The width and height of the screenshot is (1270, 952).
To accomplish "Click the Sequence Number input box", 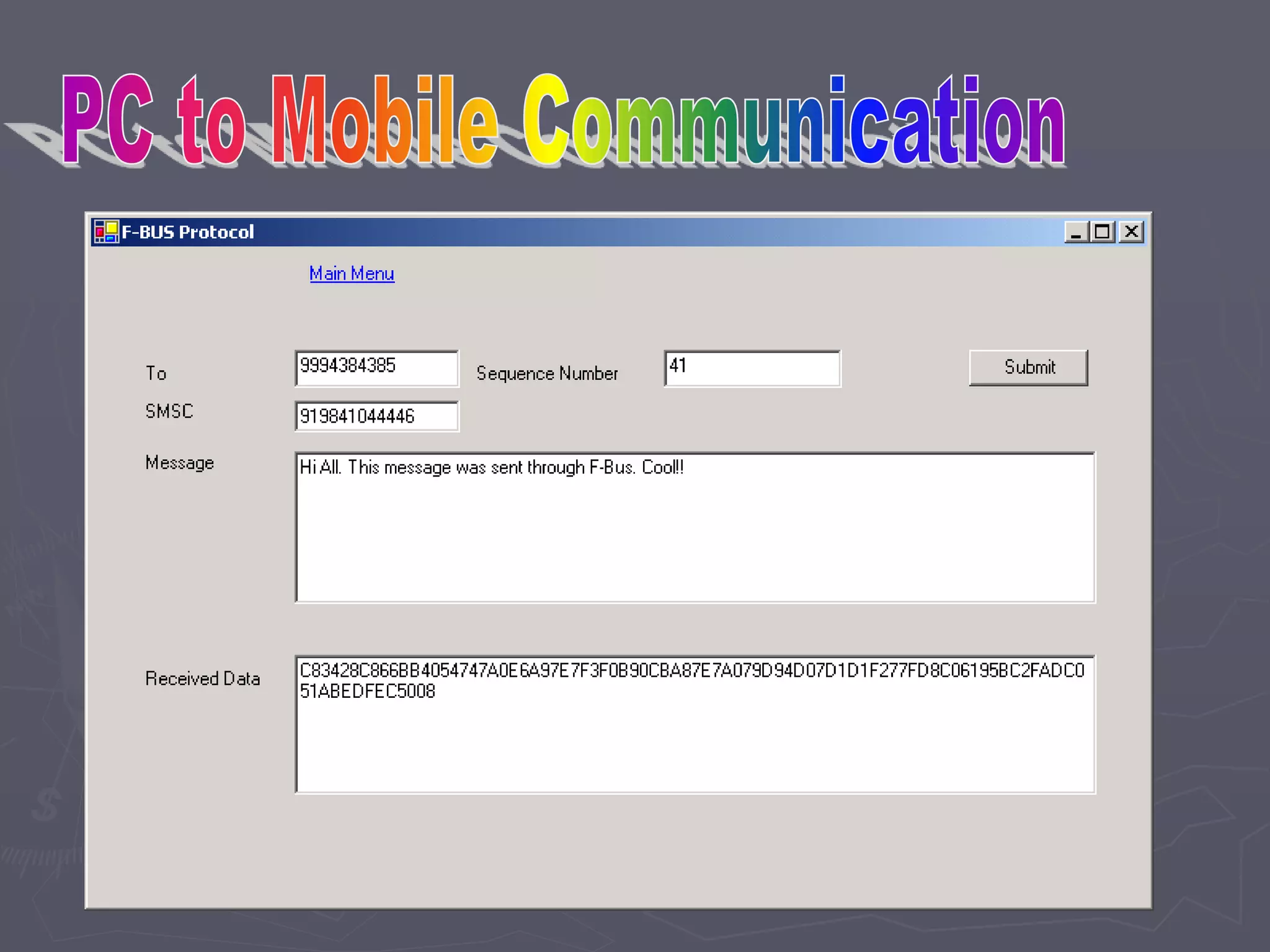I will click(752, 368).
